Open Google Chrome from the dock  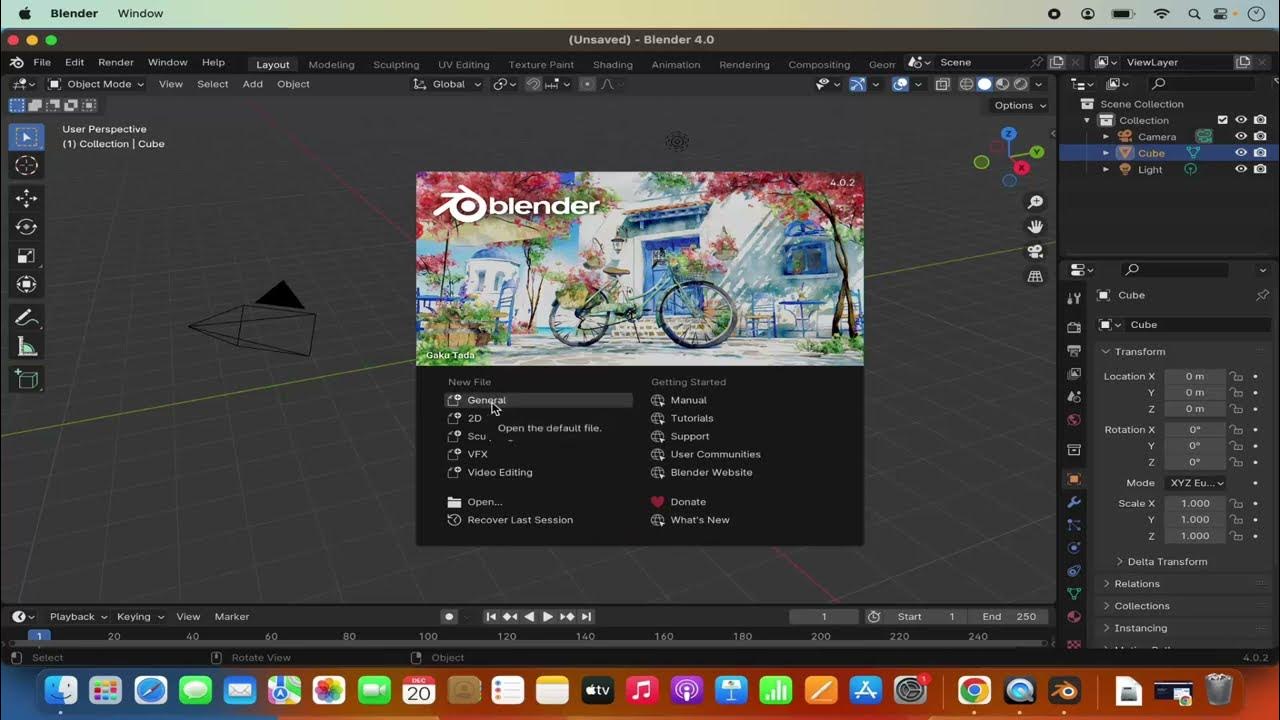(974, 690)
